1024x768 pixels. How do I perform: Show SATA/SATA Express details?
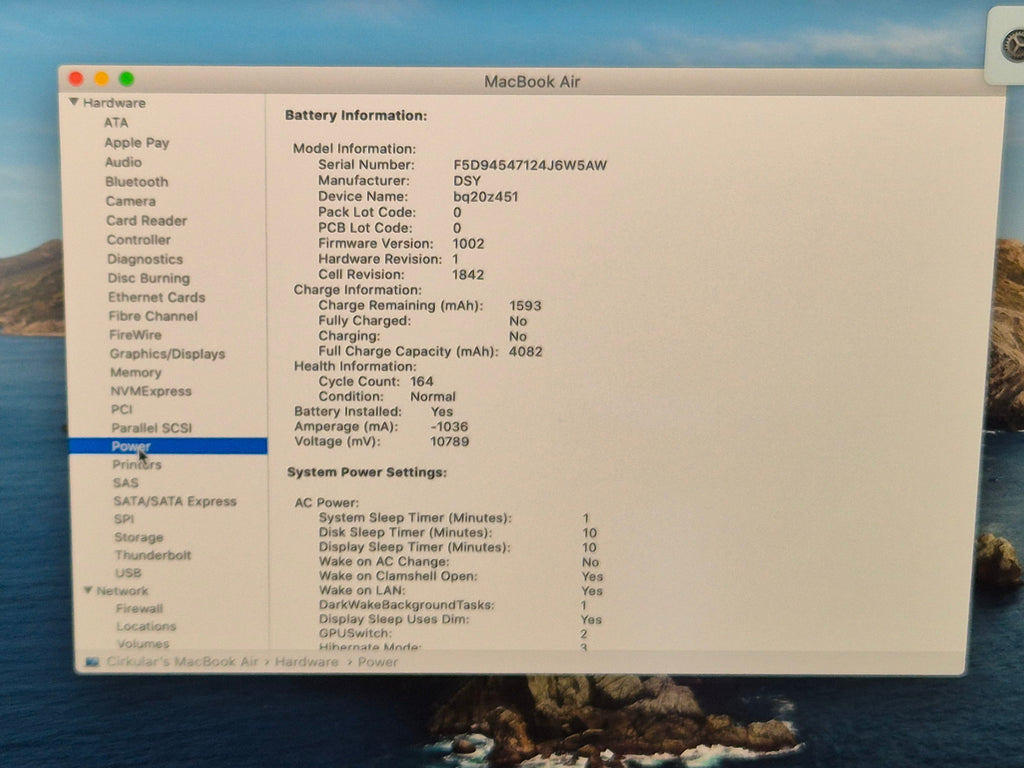175,501
